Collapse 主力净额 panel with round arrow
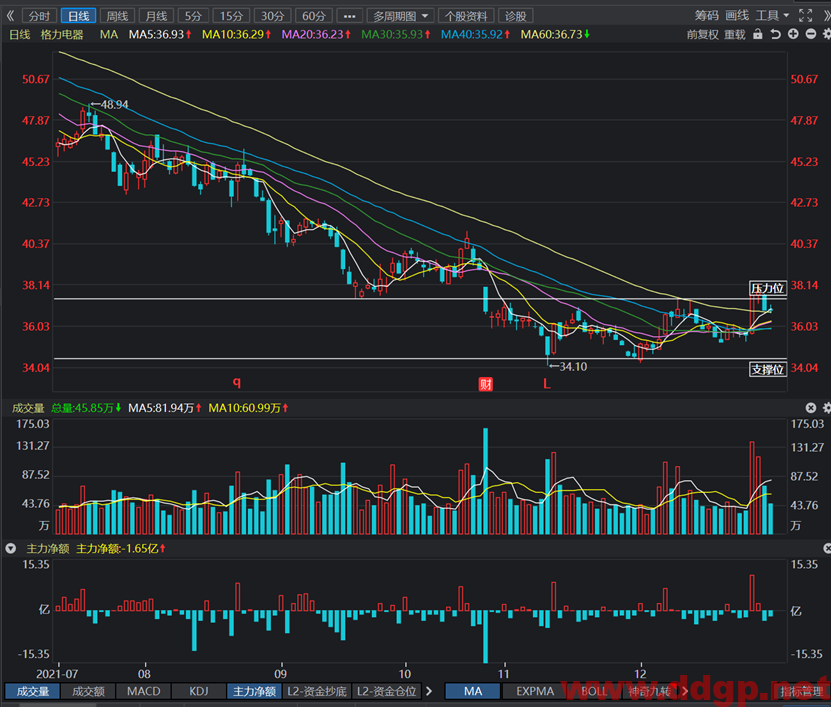This screenshot has width=831, height=707. tap(11, 548)
